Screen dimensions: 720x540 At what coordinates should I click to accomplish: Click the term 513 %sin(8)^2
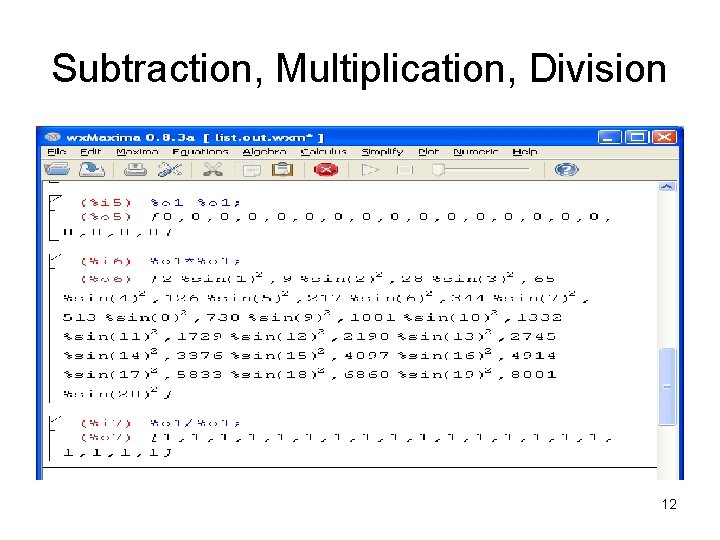coord(125,316)
